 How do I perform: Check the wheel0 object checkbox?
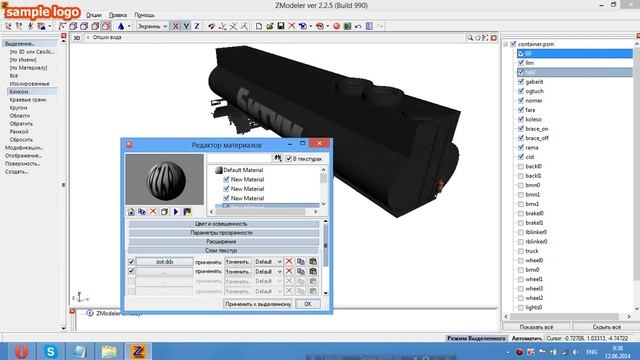pyautogui.click(x=521, y=260)
